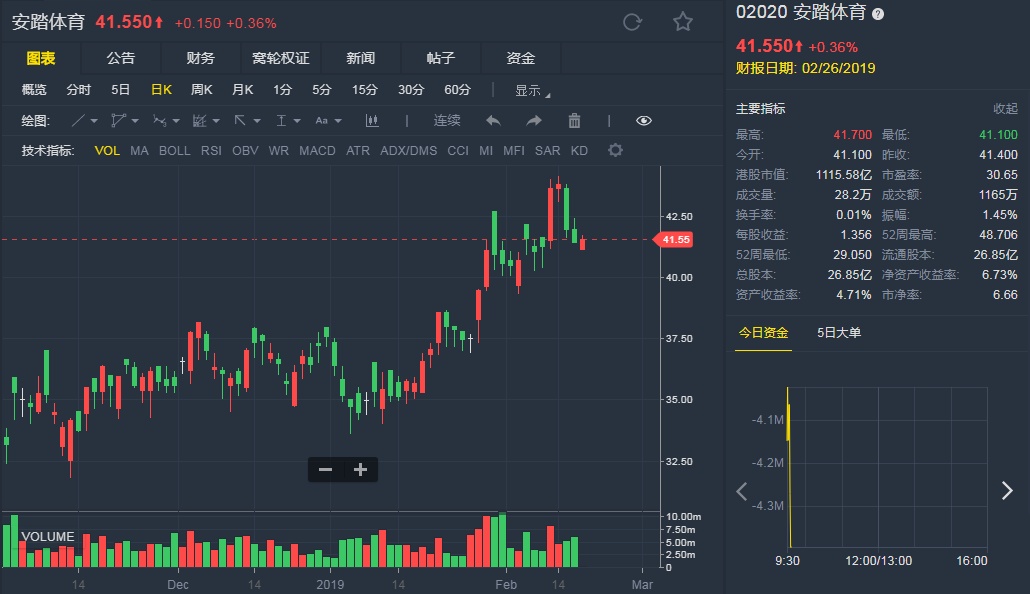
Task: Undo the last drawing action
Action: pos(493,121)
